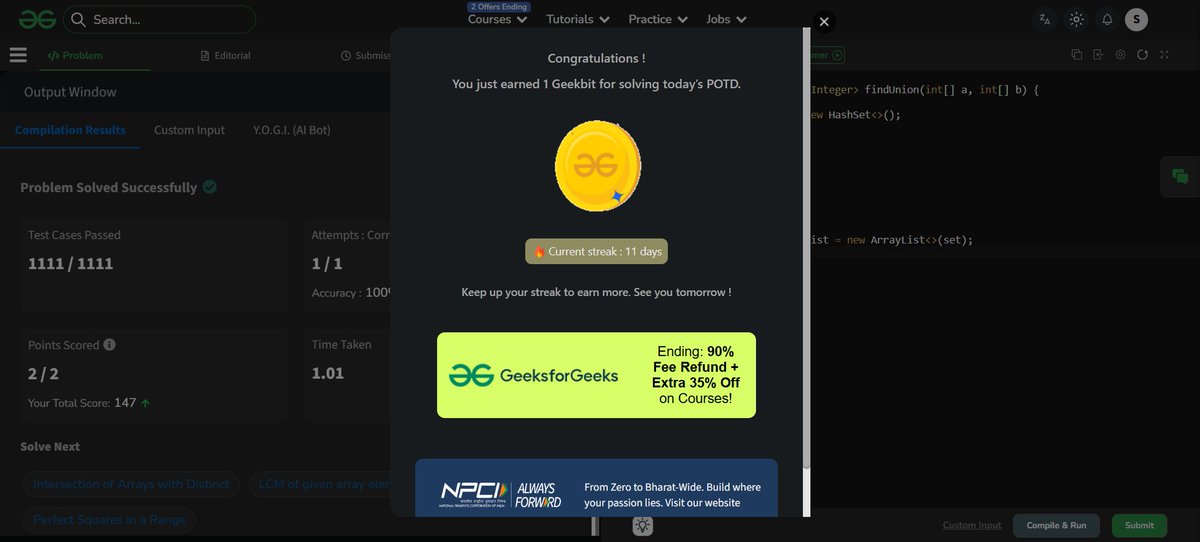Switch to the Problem tab

coord(75,55)
